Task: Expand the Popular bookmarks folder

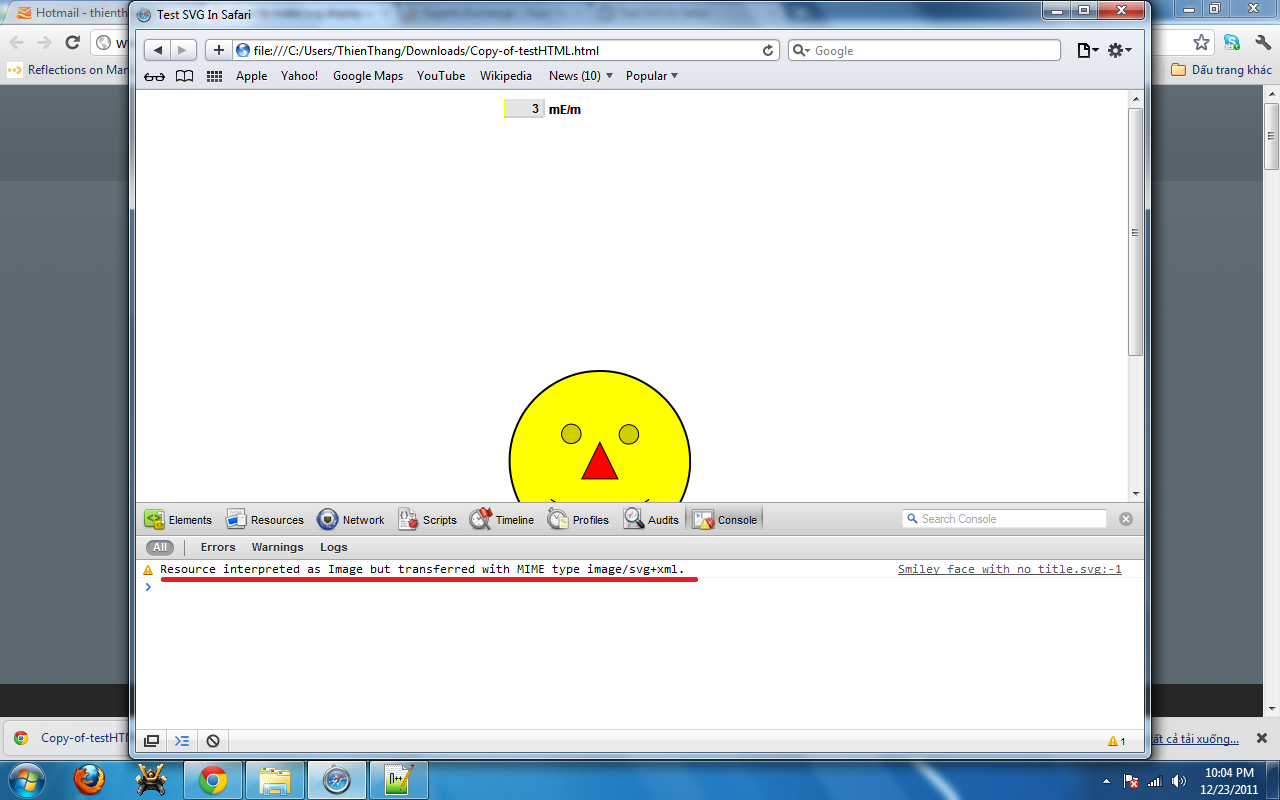Action: click(x=652, y=76)
